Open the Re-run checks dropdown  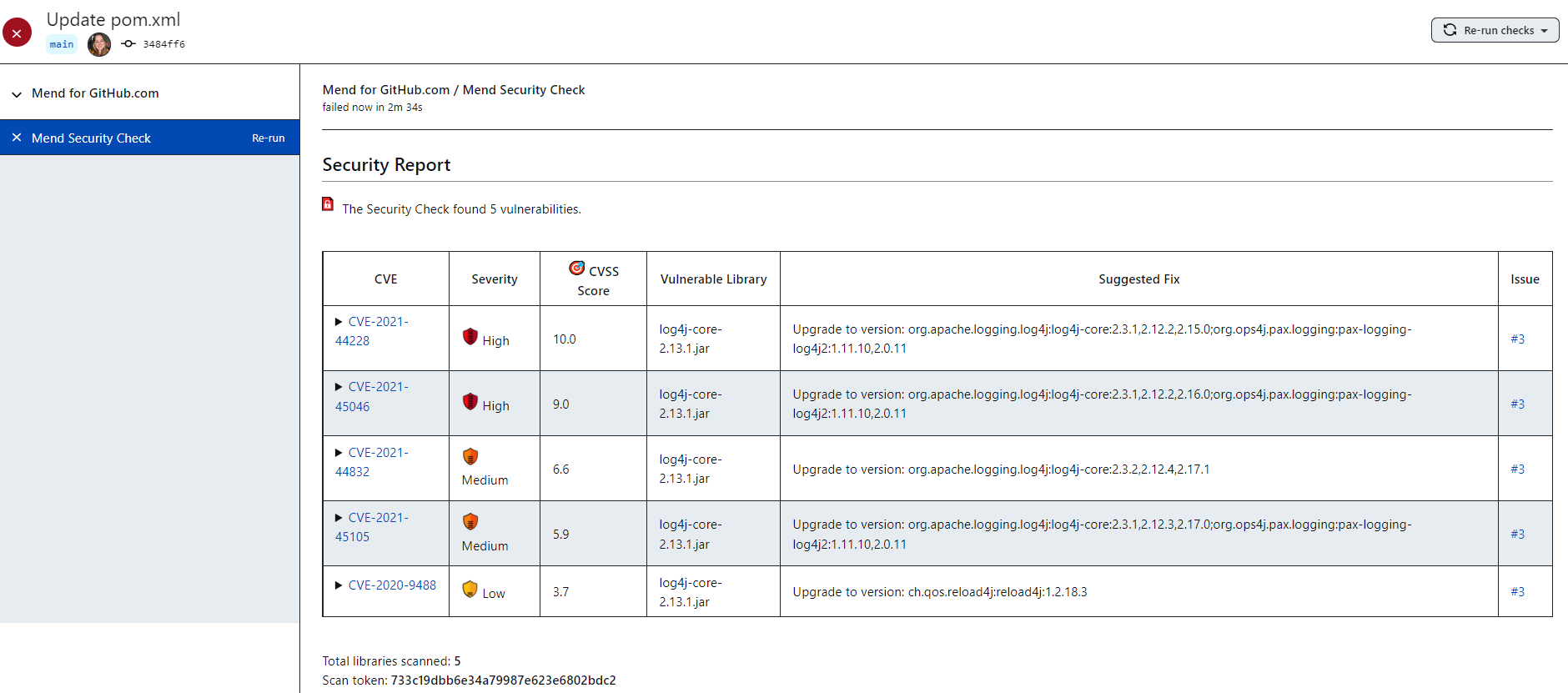point(1495,31)
